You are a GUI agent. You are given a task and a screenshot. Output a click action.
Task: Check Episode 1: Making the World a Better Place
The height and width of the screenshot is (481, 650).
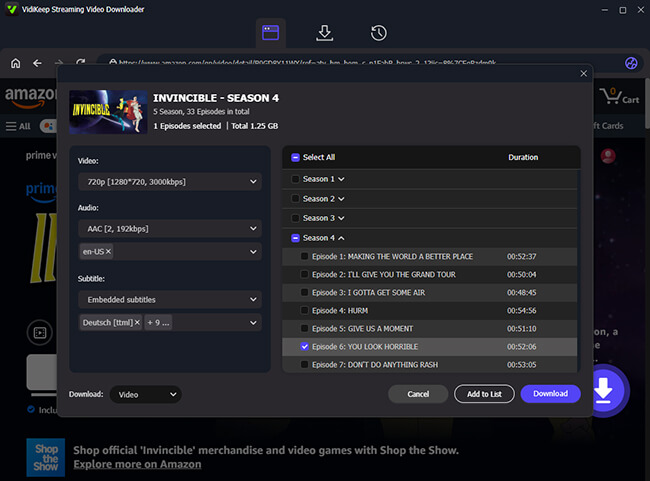pos(304,256)
